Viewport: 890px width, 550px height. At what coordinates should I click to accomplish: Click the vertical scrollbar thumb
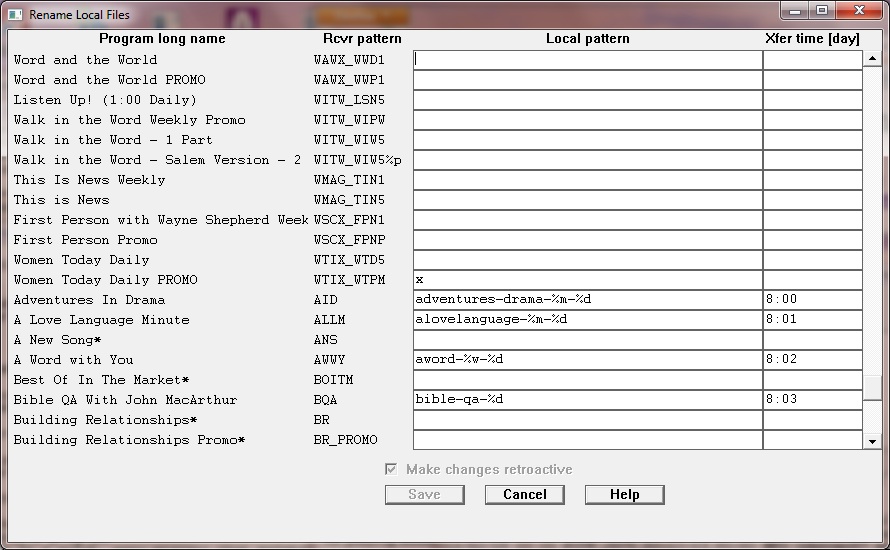pyautogui.click(x=872, y=388)
